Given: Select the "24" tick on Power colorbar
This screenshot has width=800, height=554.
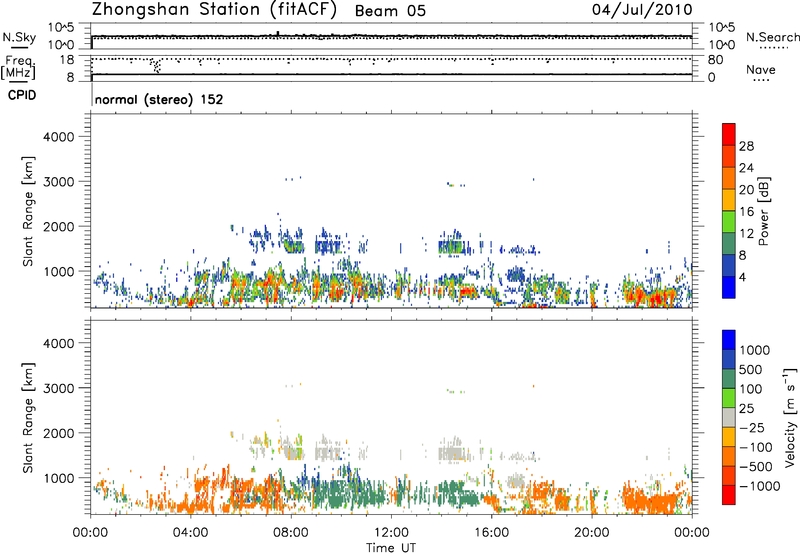Looking at the screenshot, I should pos(746,168).
